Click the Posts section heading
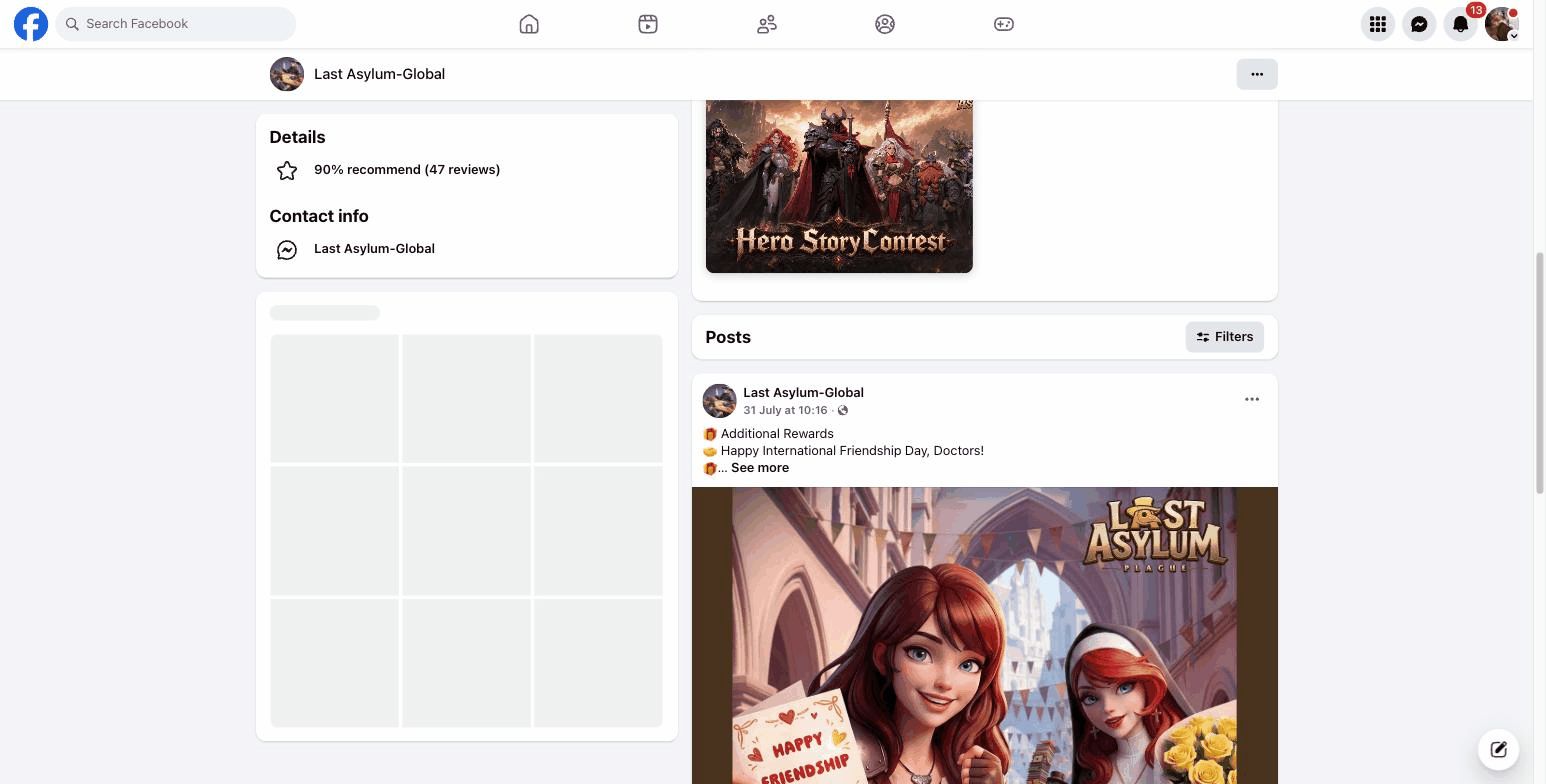 click(x=728, y=337)
